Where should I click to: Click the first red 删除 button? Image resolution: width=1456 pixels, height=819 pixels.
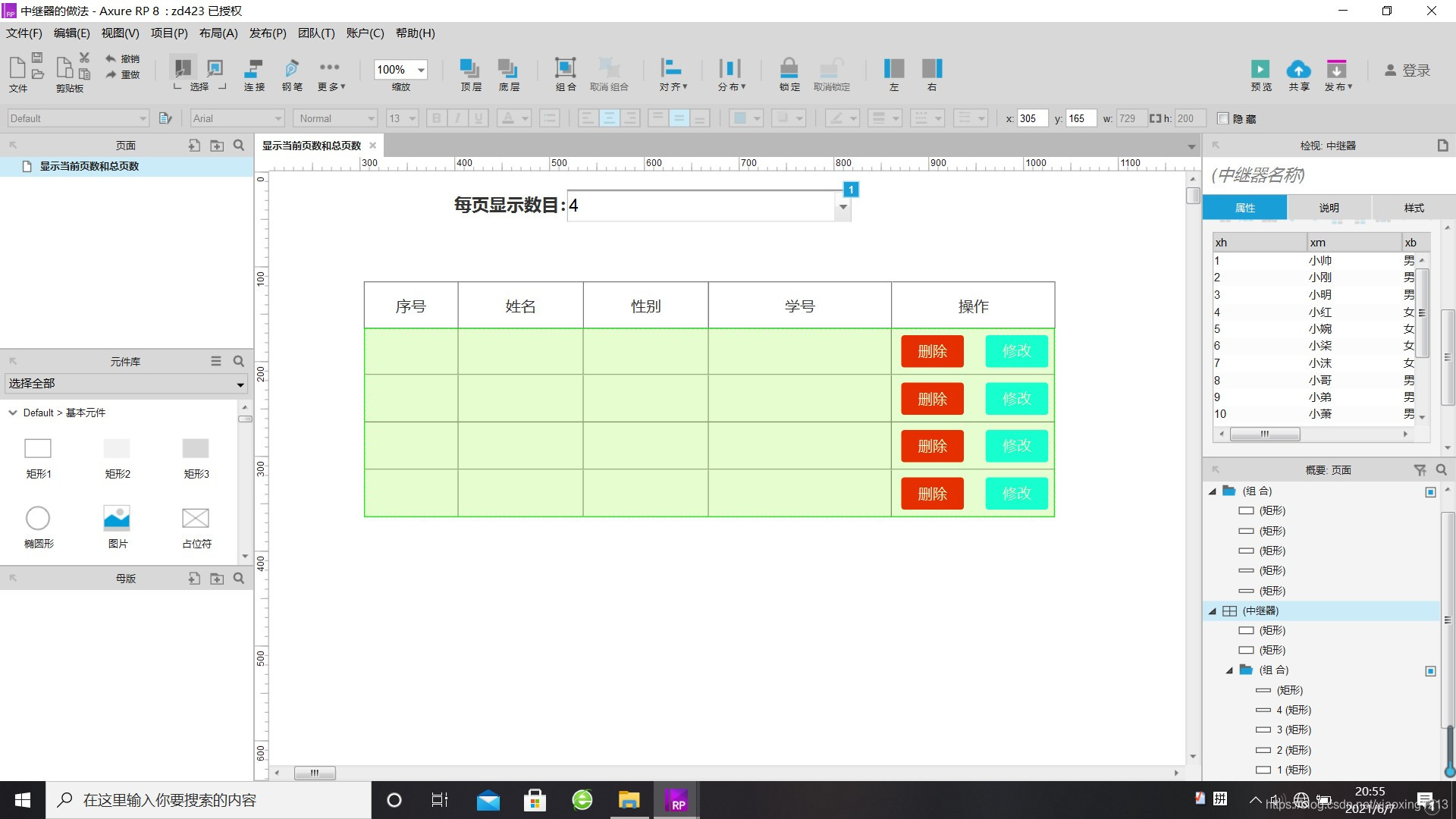932,351
